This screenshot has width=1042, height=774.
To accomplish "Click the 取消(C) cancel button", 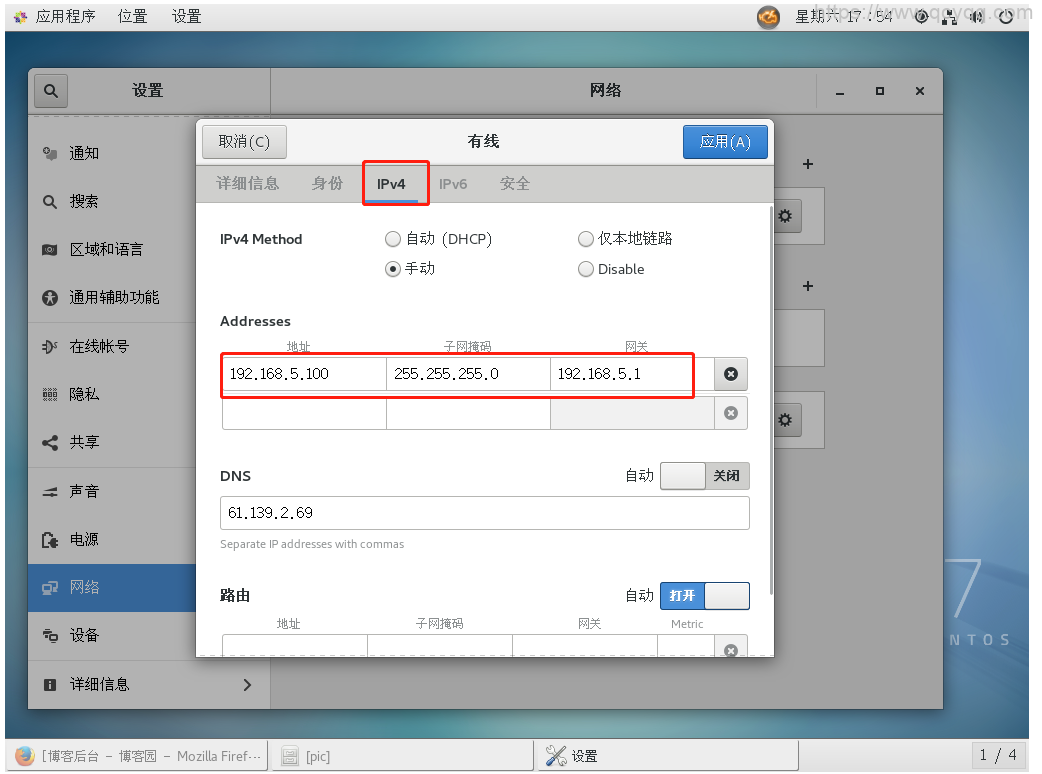I will [x=244, y=142].
